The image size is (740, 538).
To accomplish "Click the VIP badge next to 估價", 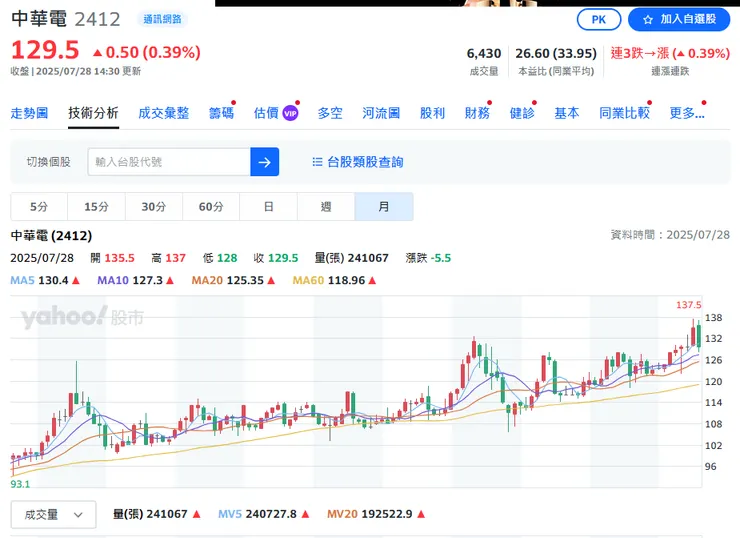I will point(290,113).
